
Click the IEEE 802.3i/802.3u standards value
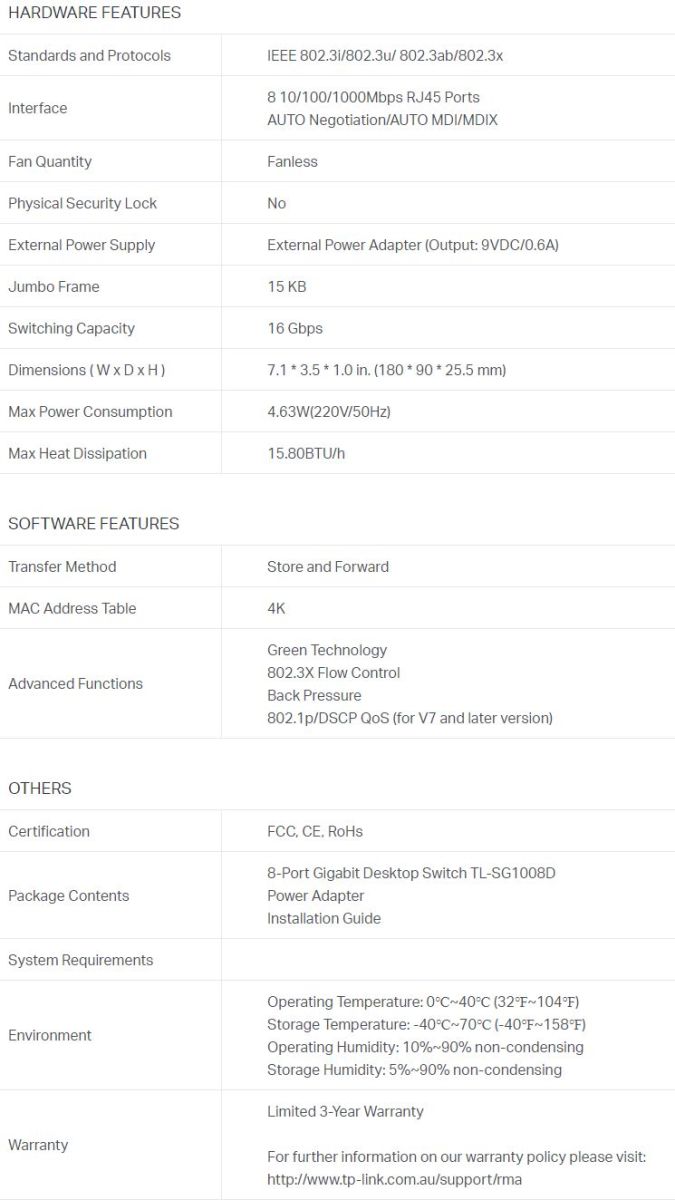tap(385, 56)
